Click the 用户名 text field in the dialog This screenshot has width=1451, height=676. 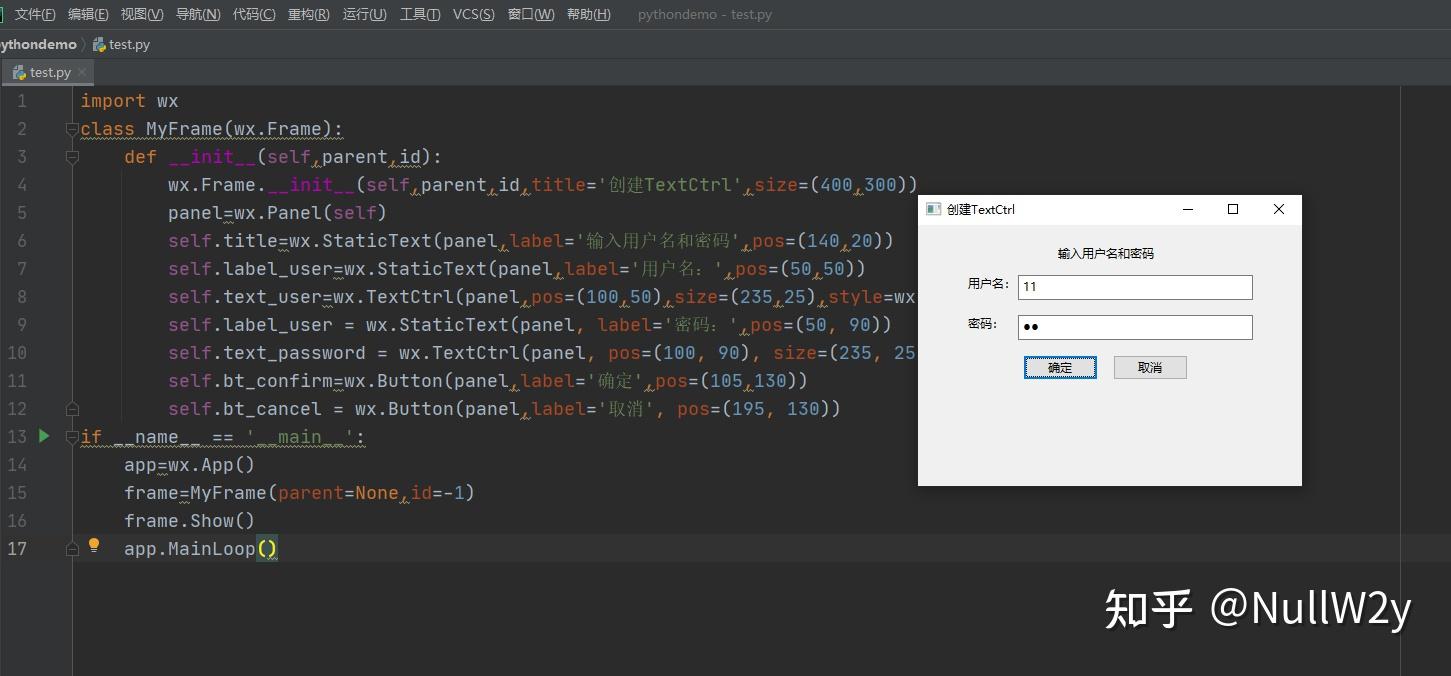pos(1135,287)
